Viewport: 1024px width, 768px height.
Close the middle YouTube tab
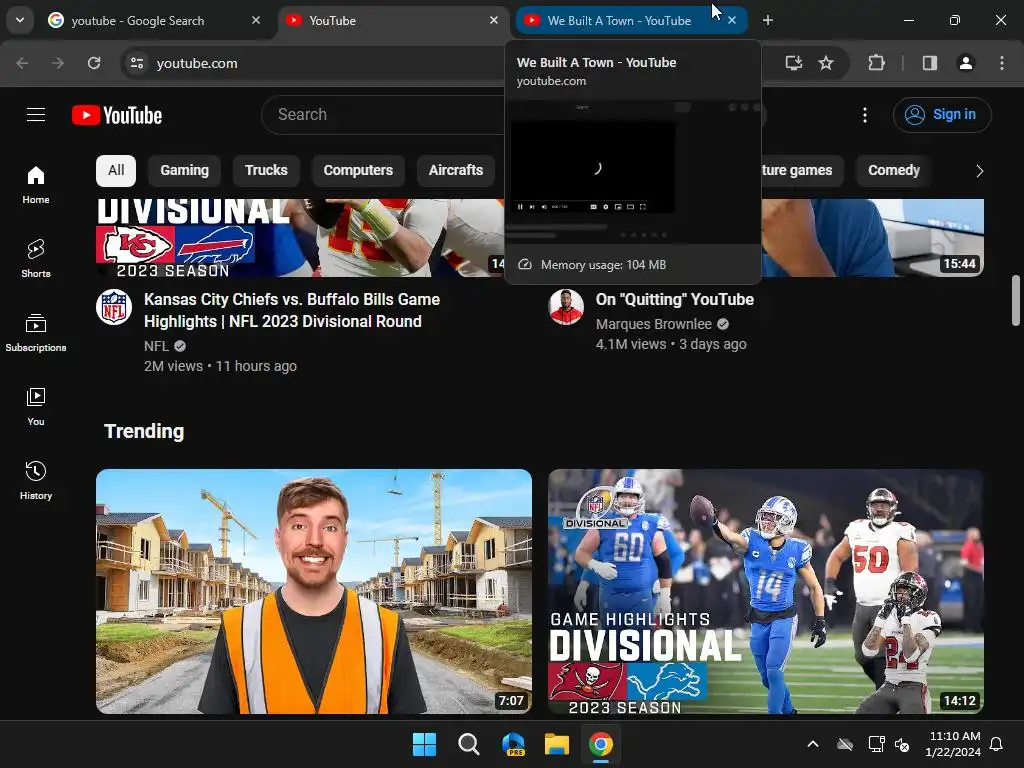click(494, 20)
